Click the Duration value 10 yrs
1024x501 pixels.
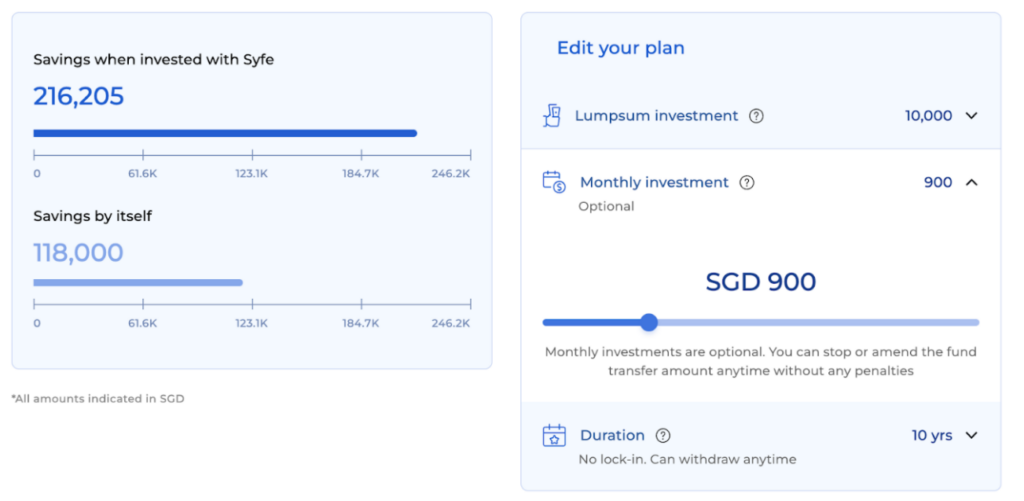(x=932, y=436)
